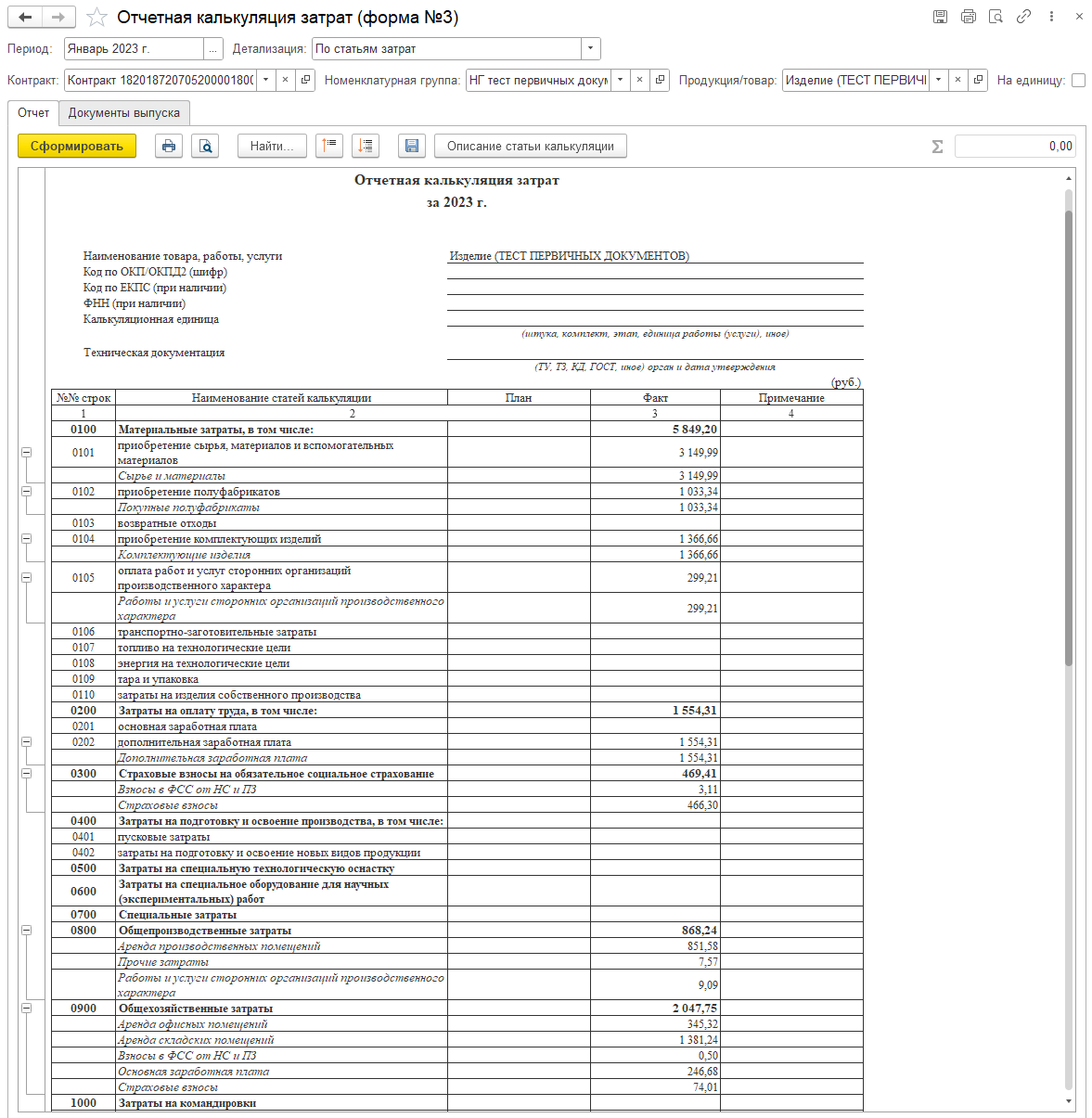
Task: Open Номенклатурная группа dropdown arrow
Action: (x=620, y=81)
